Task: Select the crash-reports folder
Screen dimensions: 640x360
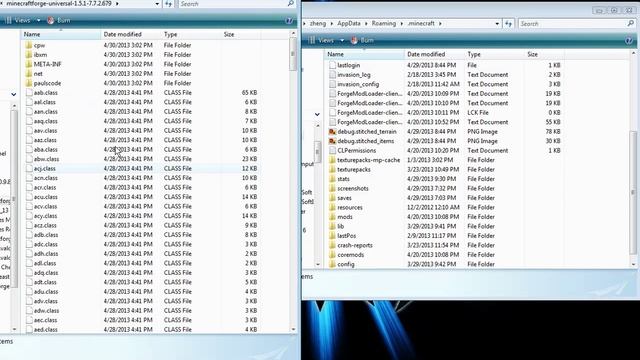Action: pos(354,245)
